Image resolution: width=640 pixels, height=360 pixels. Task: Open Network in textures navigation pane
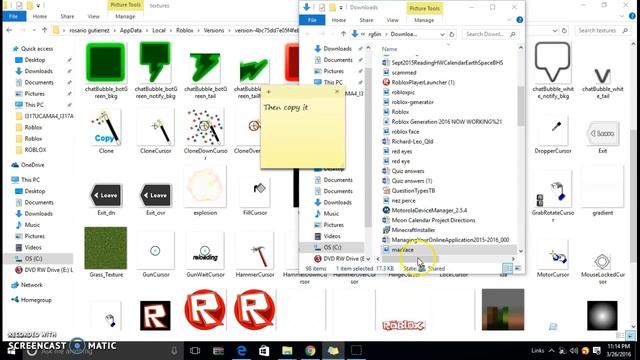[x=31, y=285]
